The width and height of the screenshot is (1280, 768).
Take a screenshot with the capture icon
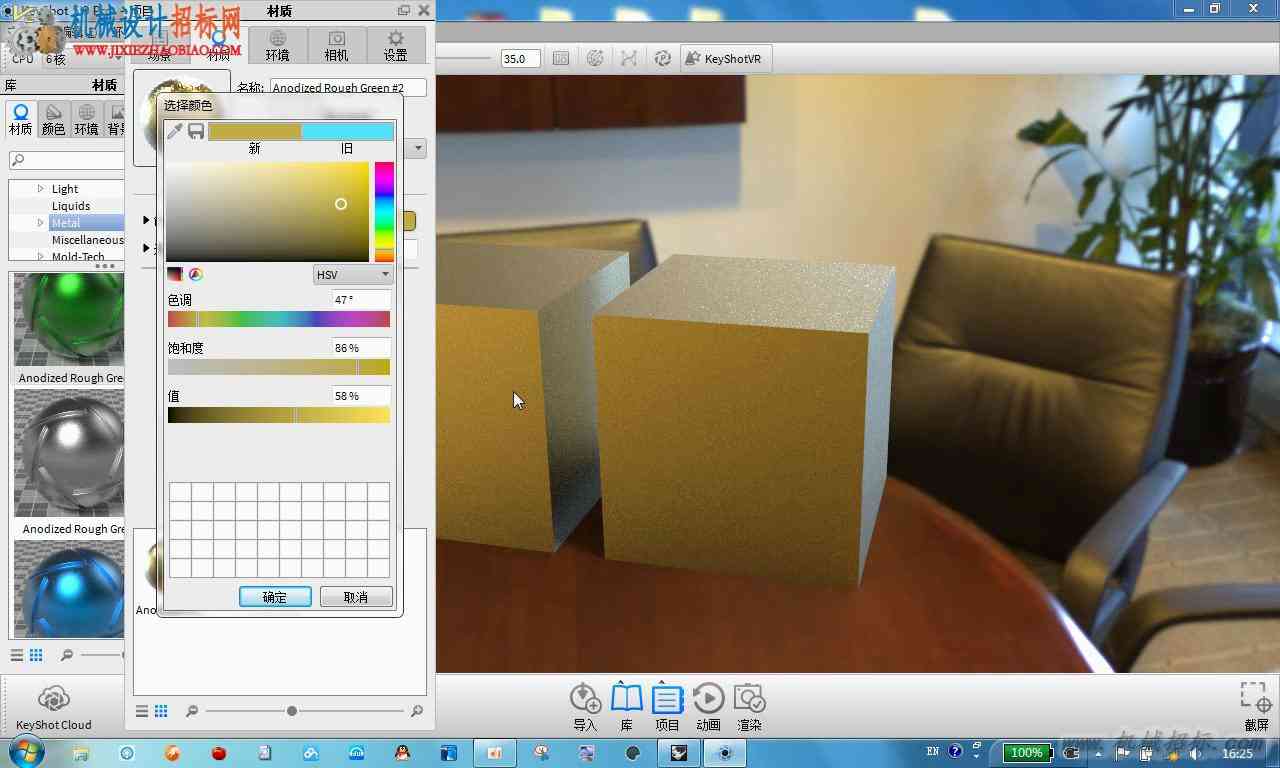(1256, 707)
